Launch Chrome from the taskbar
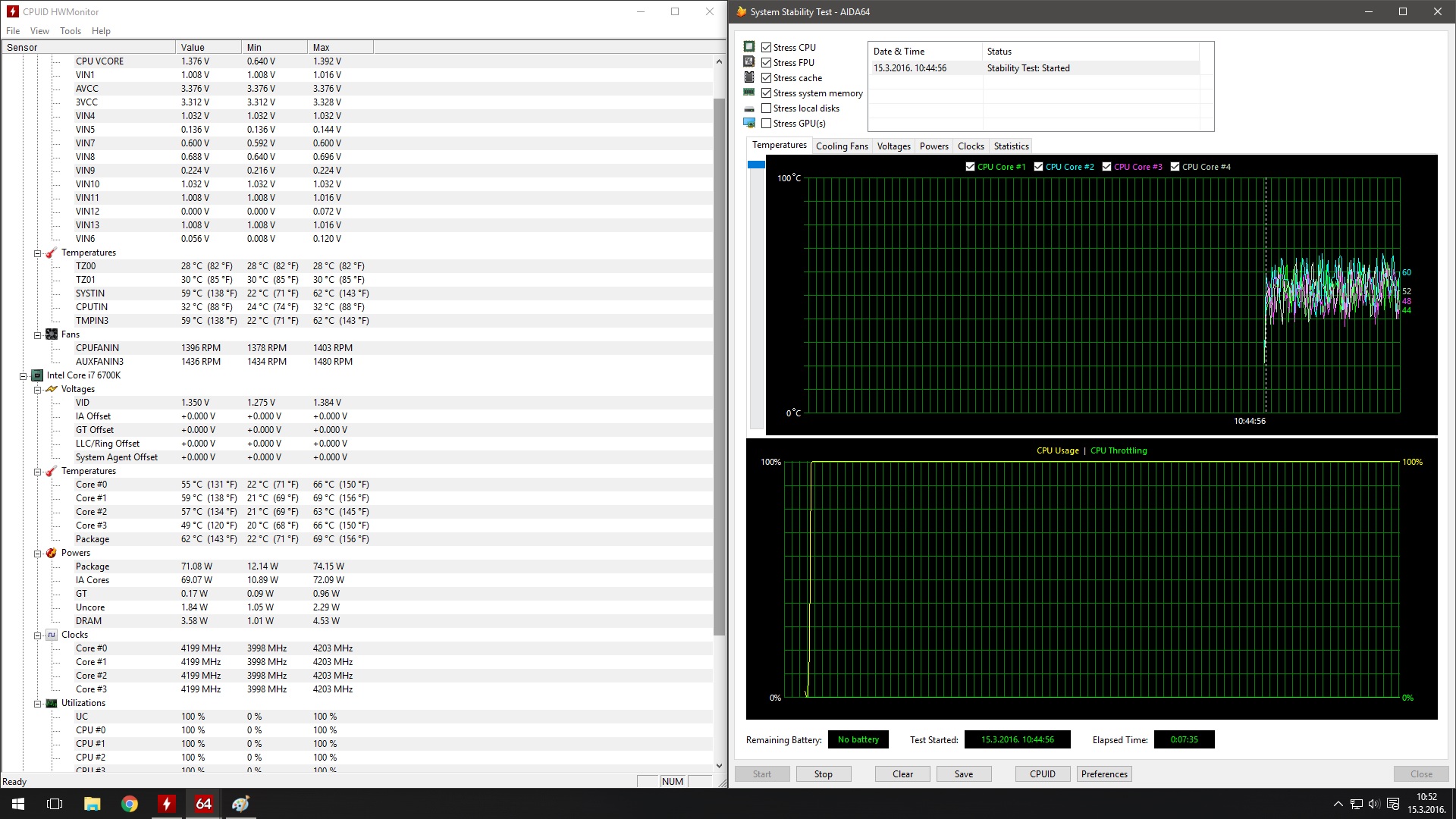This screenshot has width=1456, height=819. coord(130,804)
